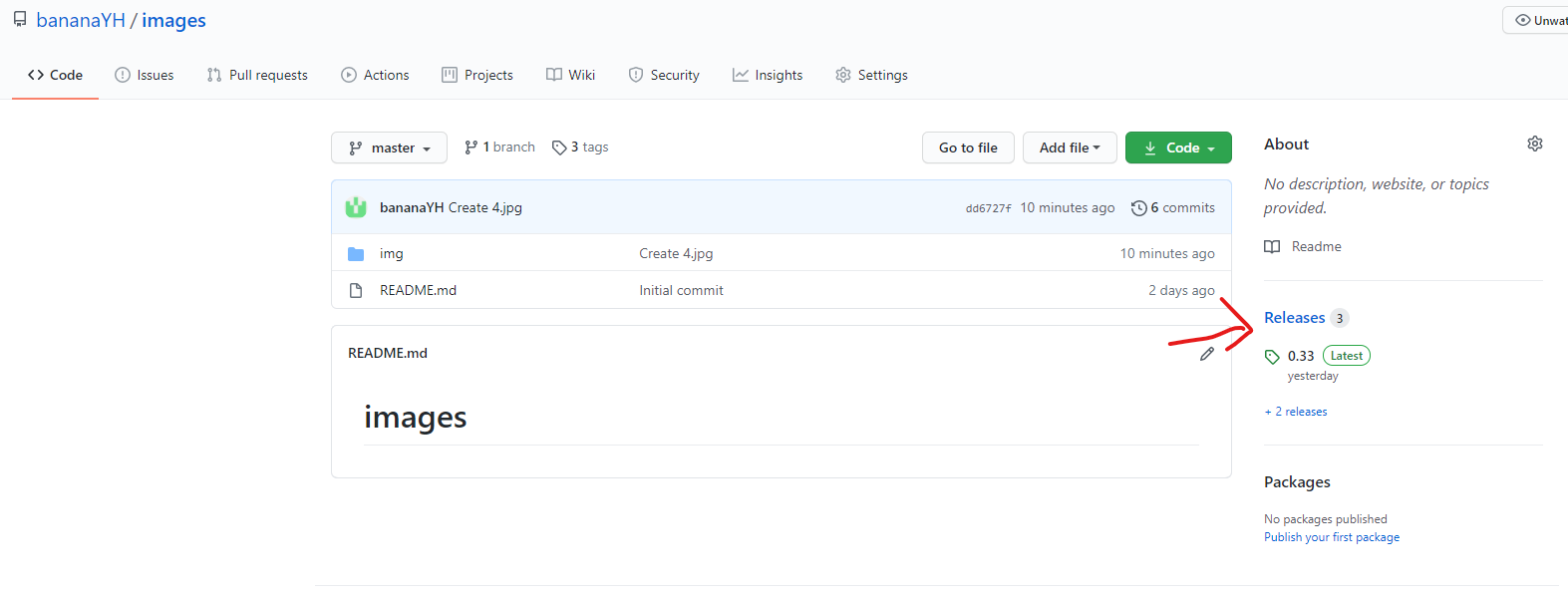Click Publish your first package link

pyautogui.click(x=1332, y=537)
